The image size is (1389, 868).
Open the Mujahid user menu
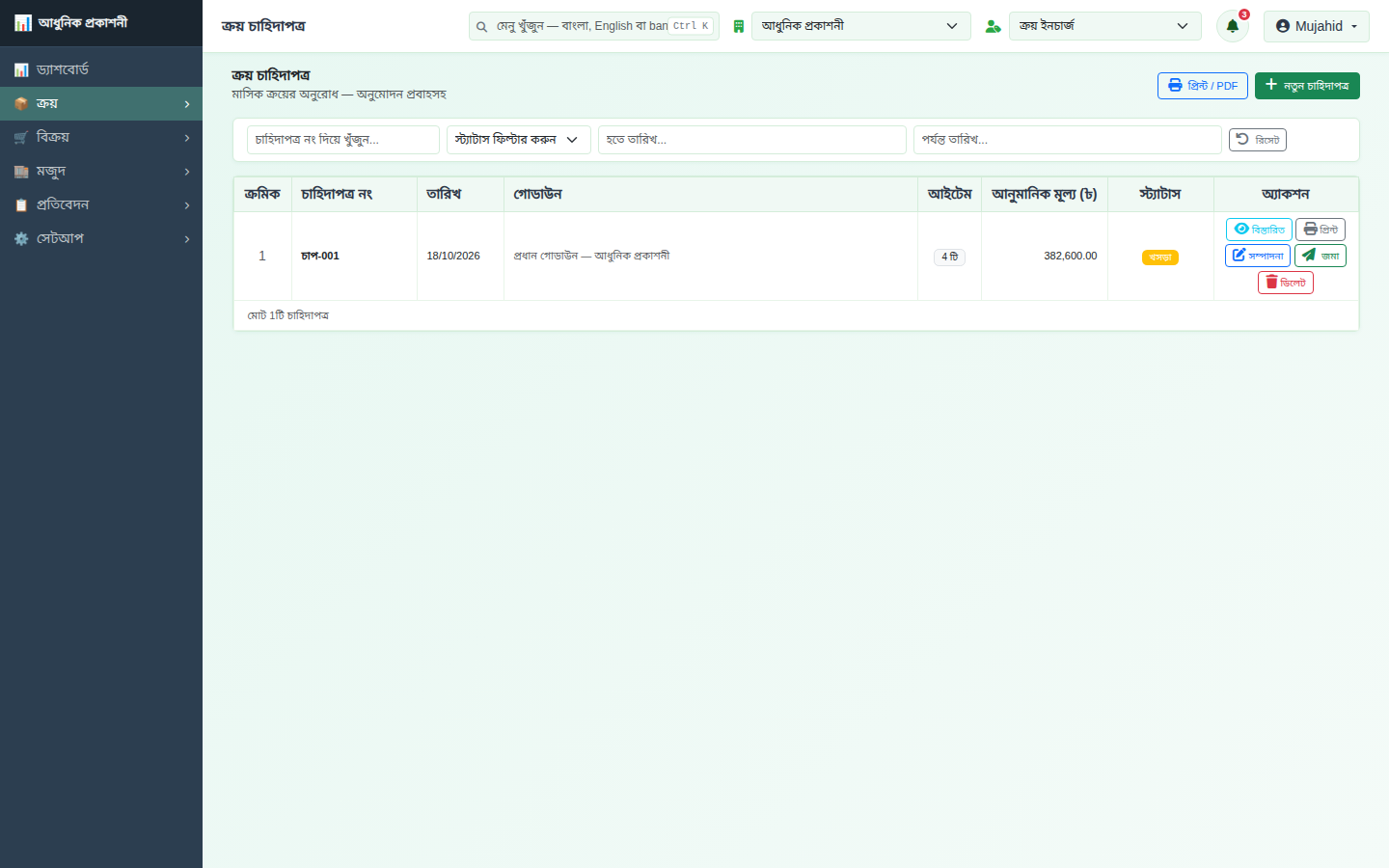(x=1317, y=26)
